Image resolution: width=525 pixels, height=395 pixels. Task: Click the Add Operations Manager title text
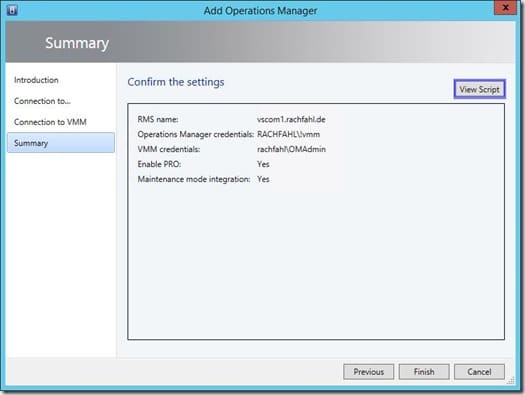[x=260, y=11]
